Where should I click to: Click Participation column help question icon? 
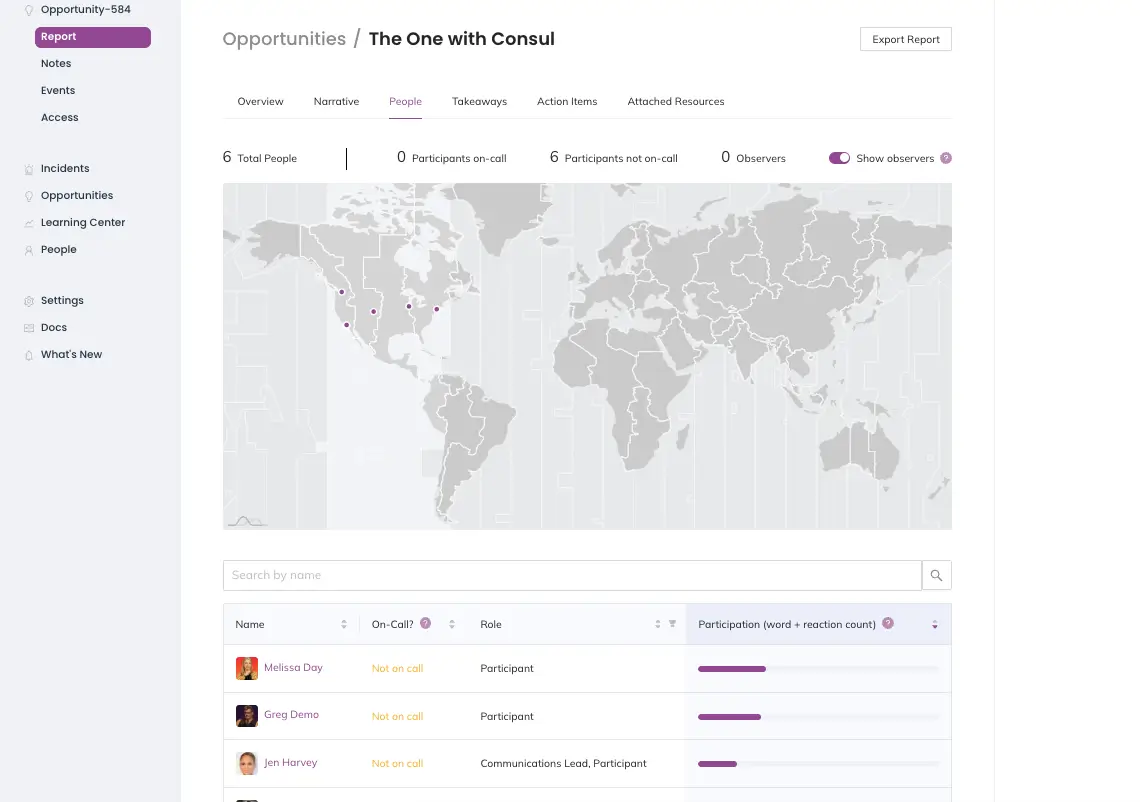tap(888, 623)
